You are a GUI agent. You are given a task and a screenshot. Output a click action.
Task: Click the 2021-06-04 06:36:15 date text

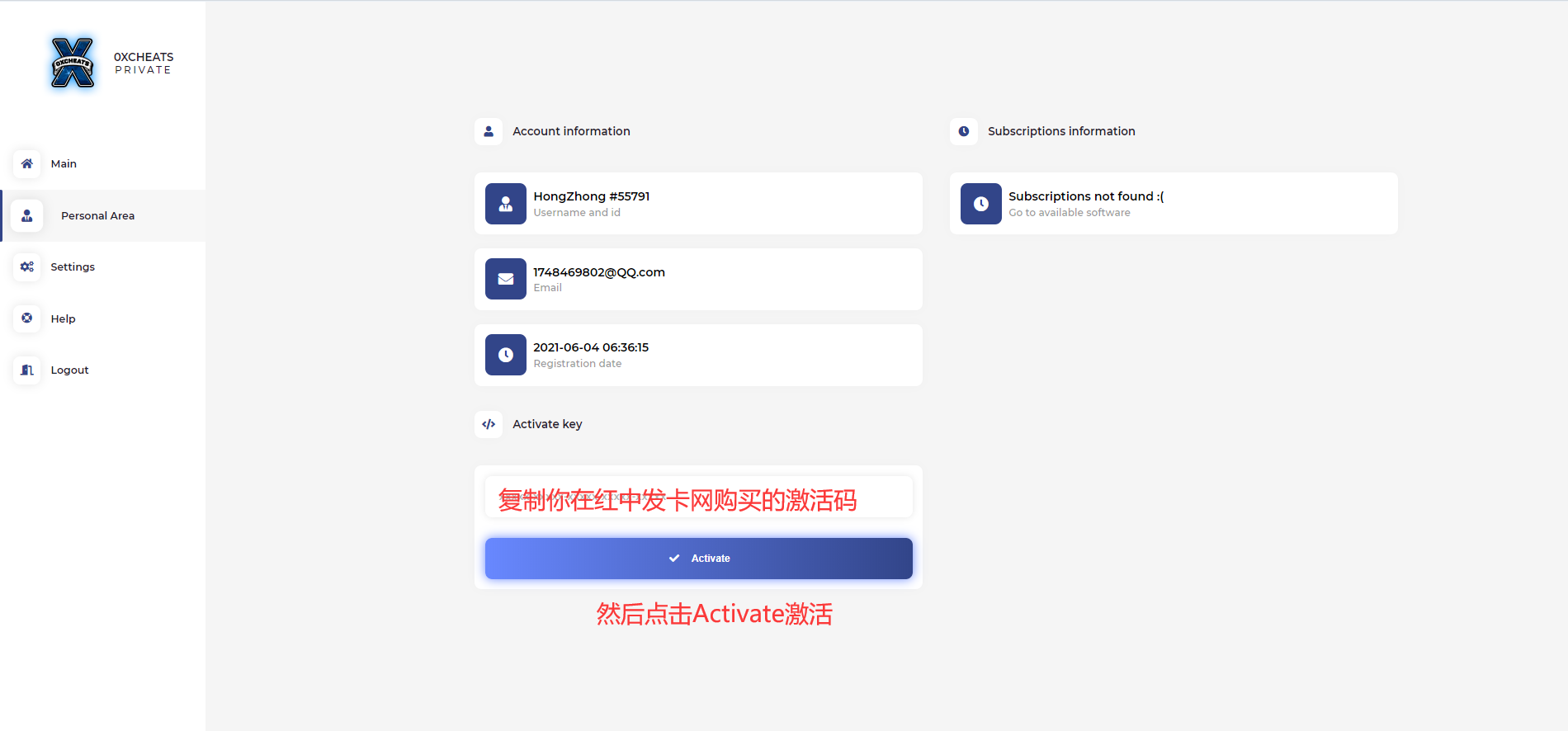click(x=591, y=347)
